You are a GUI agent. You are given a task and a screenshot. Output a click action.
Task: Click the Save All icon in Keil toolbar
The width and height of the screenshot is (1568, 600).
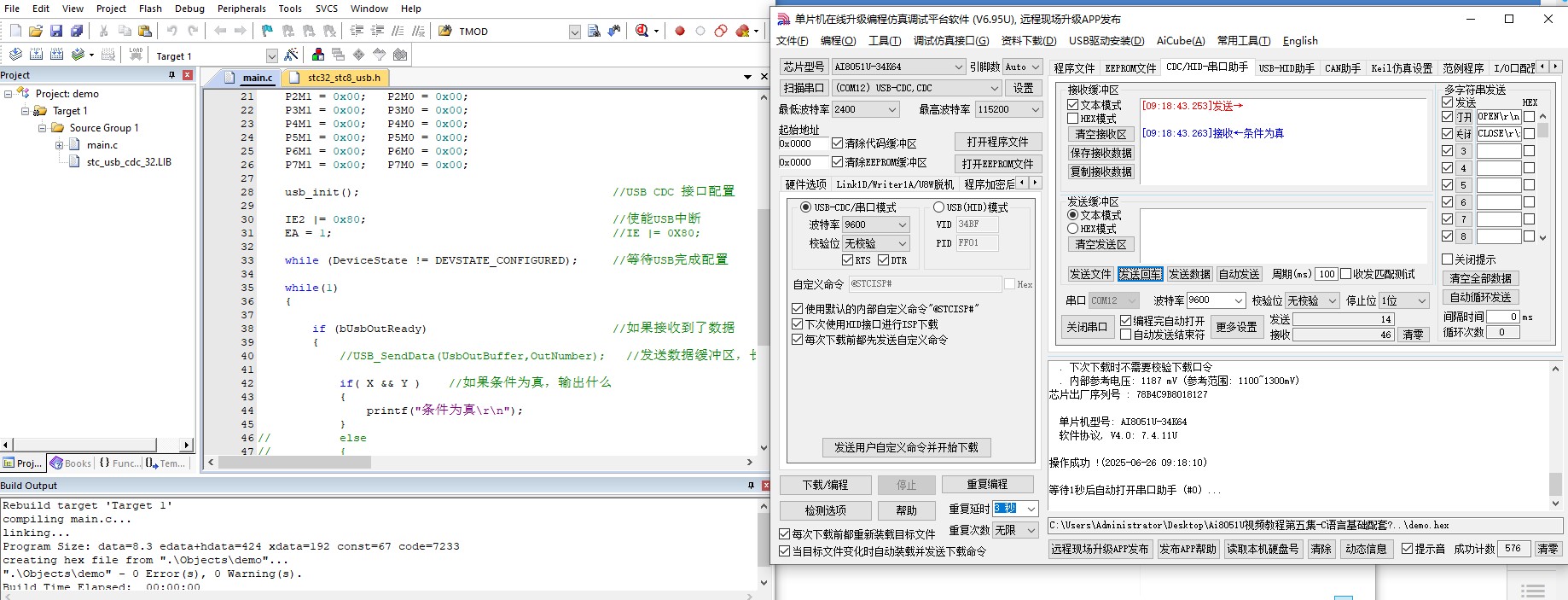tap(77, 31)
